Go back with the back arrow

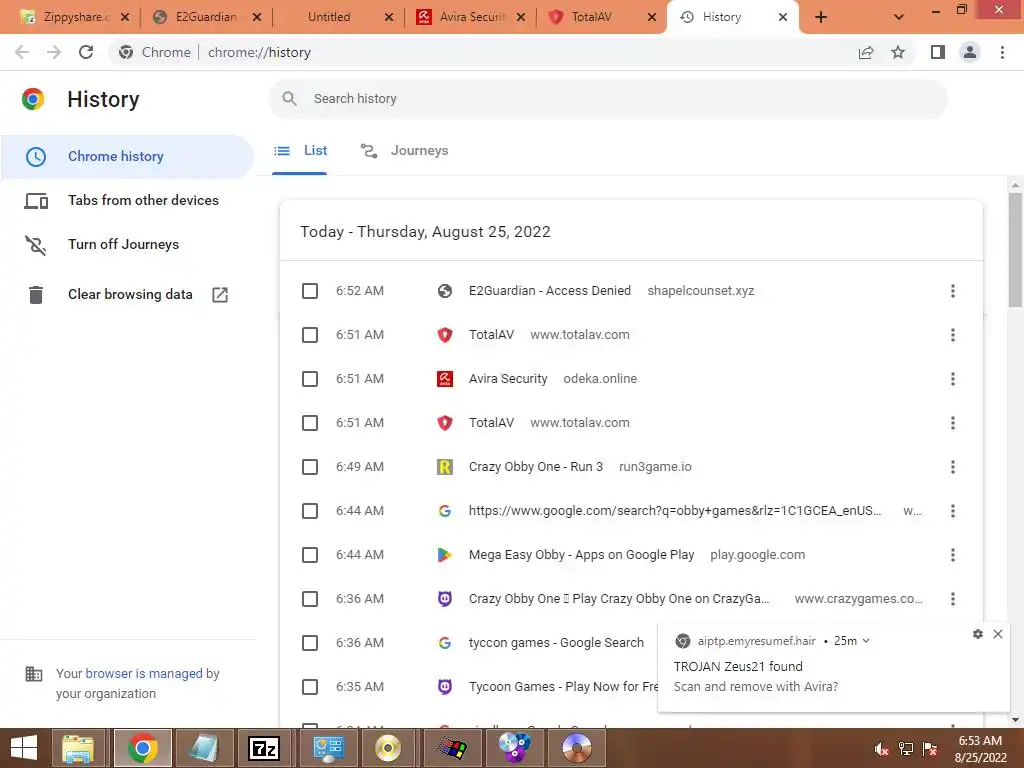click(x=22, y=52)
